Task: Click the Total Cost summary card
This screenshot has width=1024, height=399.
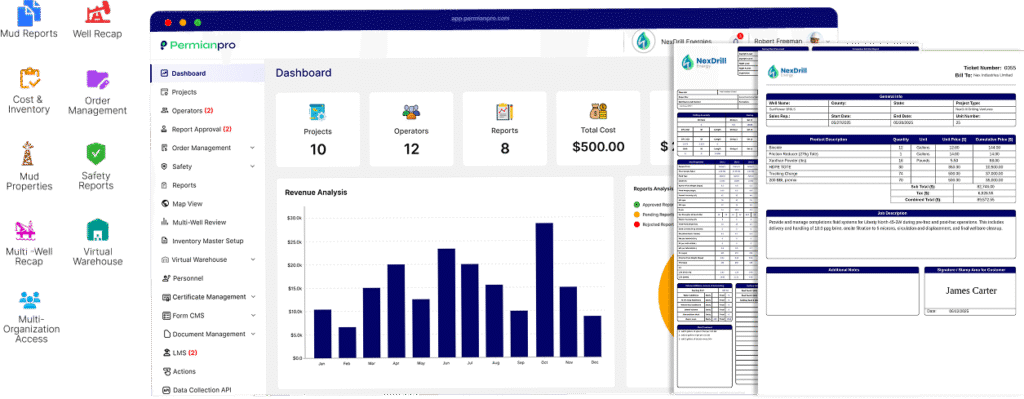Action: (598, 129)
